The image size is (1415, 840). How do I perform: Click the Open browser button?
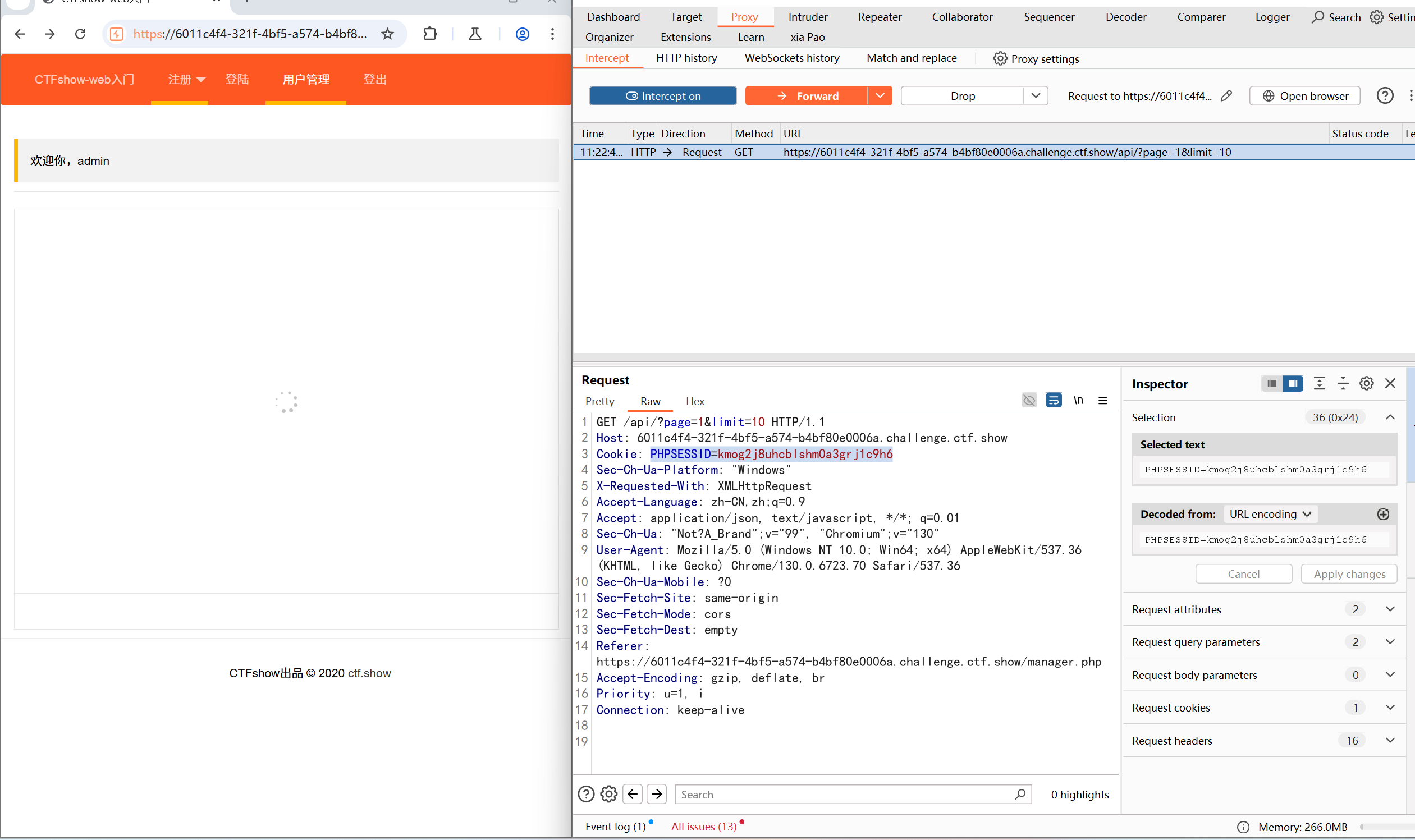pyautogui.click(x=1304, y=95)
